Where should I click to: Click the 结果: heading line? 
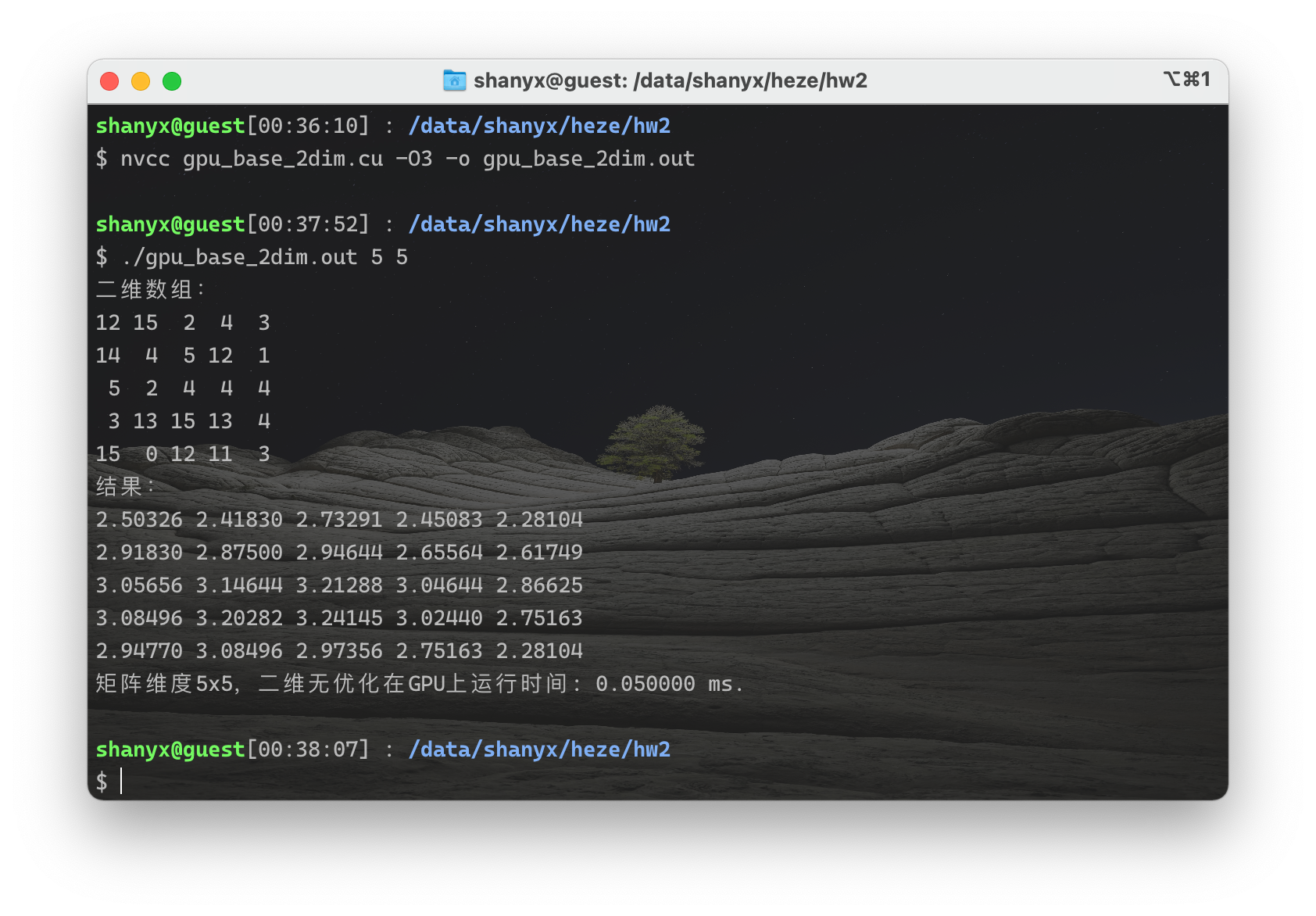coord(125,487)
